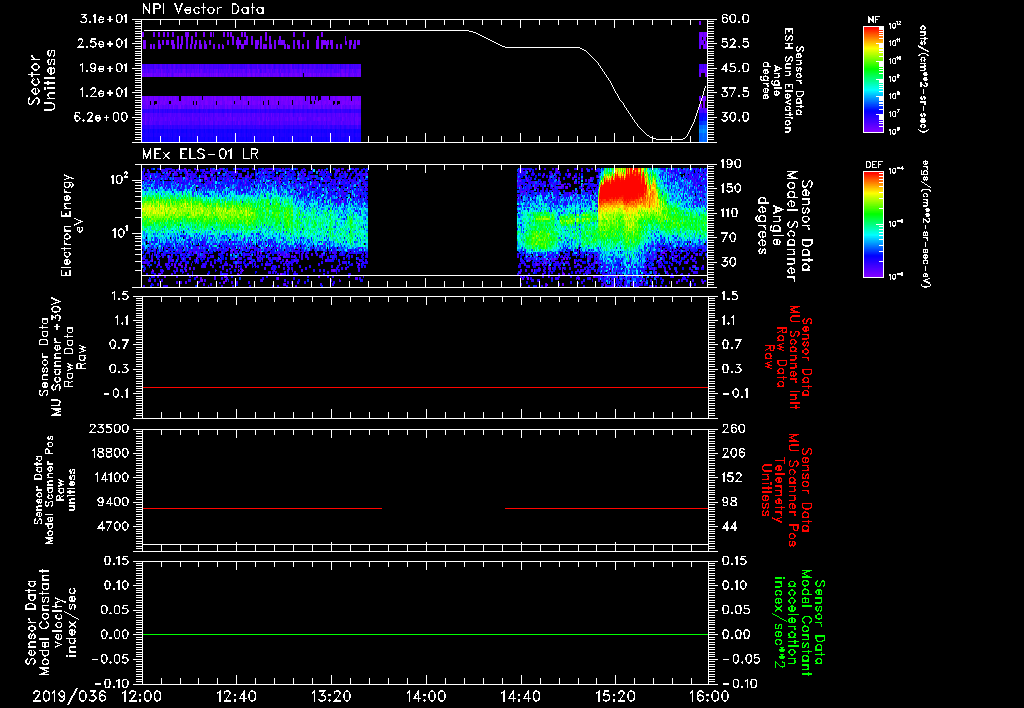Click the "2.5e+01" sector tick label
This screenshot has height=708, width=1024.
104,43
